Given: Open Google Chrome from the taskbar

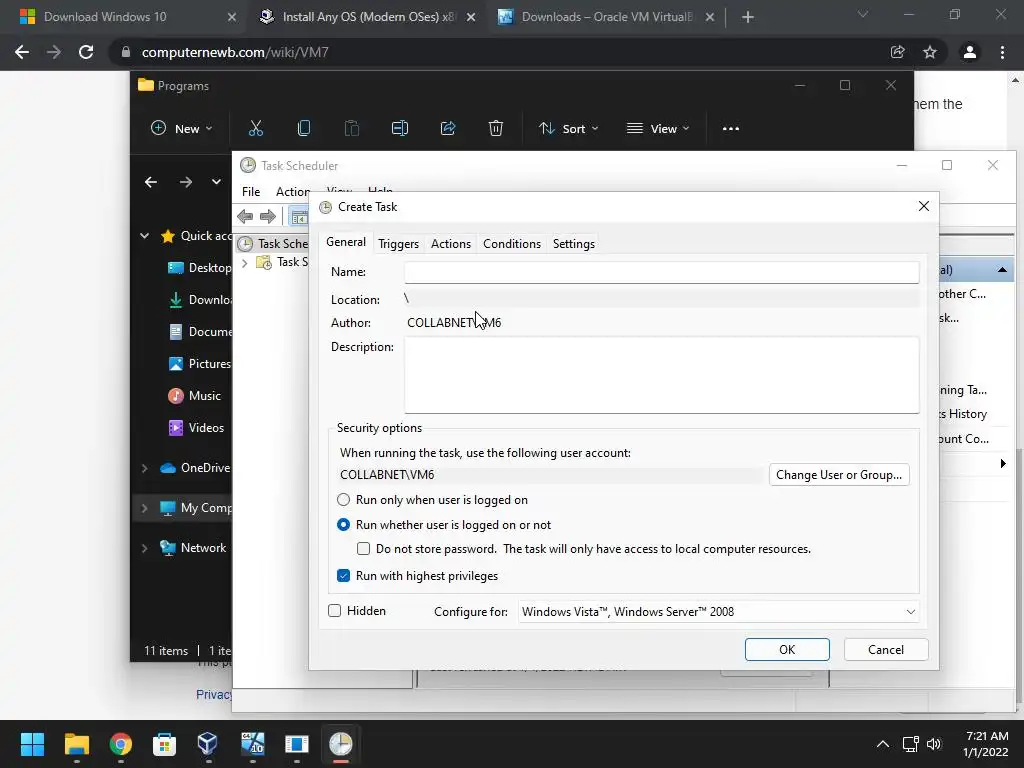Looking at the screenshot, I should click(121, 744).
